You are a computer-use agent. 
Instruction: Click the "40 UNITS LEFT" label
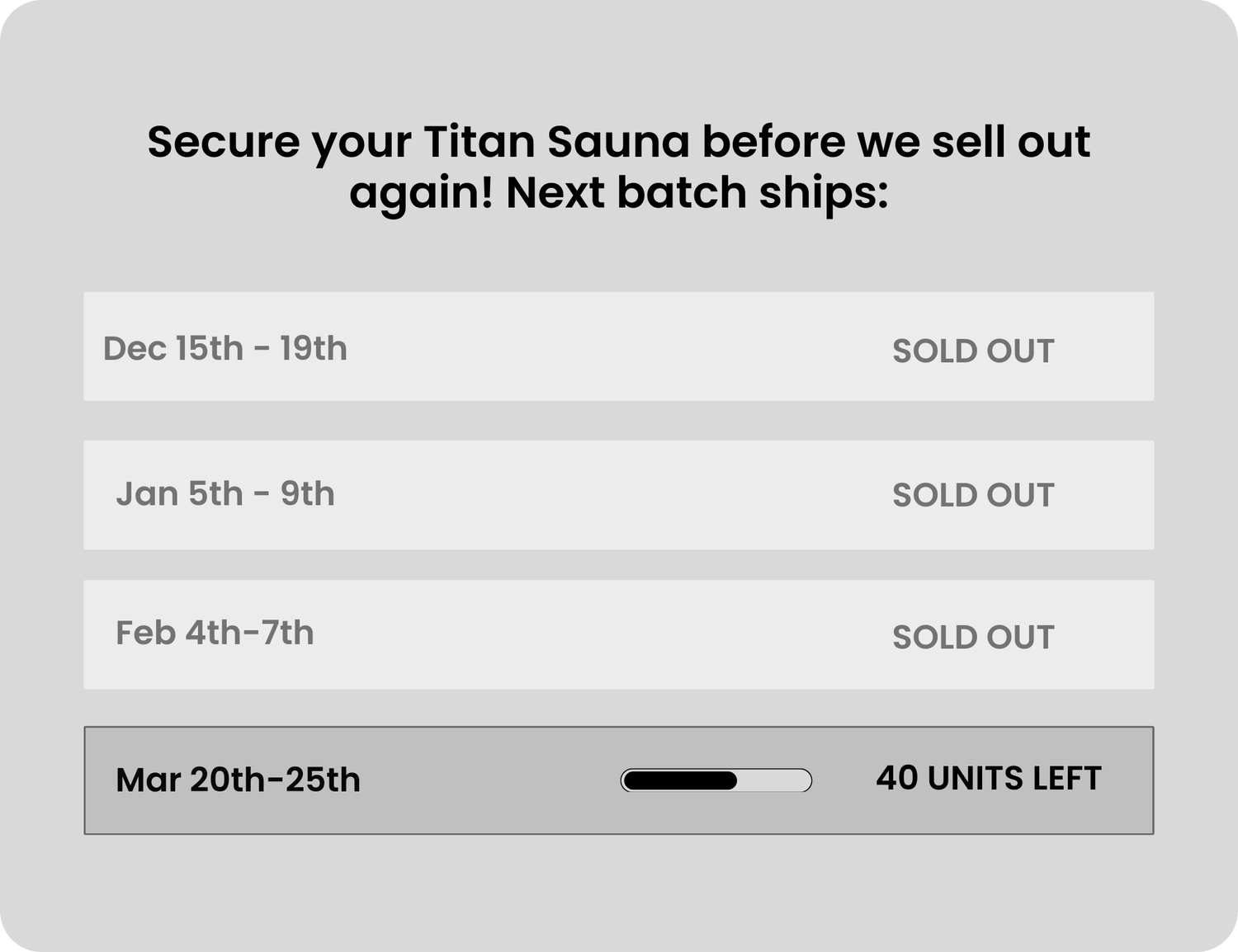pyautogui.click(x=988, y=779)
